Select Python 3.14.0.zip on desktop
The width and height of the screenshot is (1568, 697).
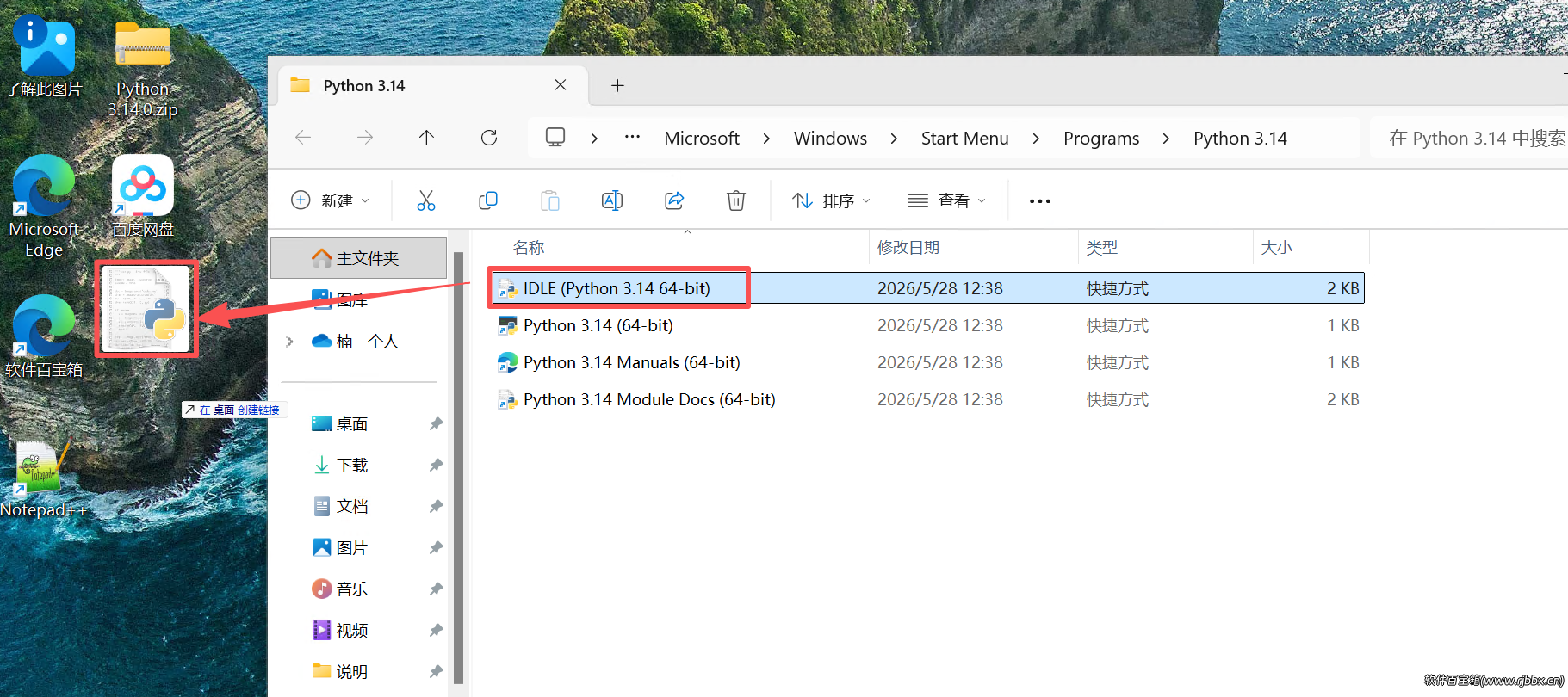[x=143, y=69]
